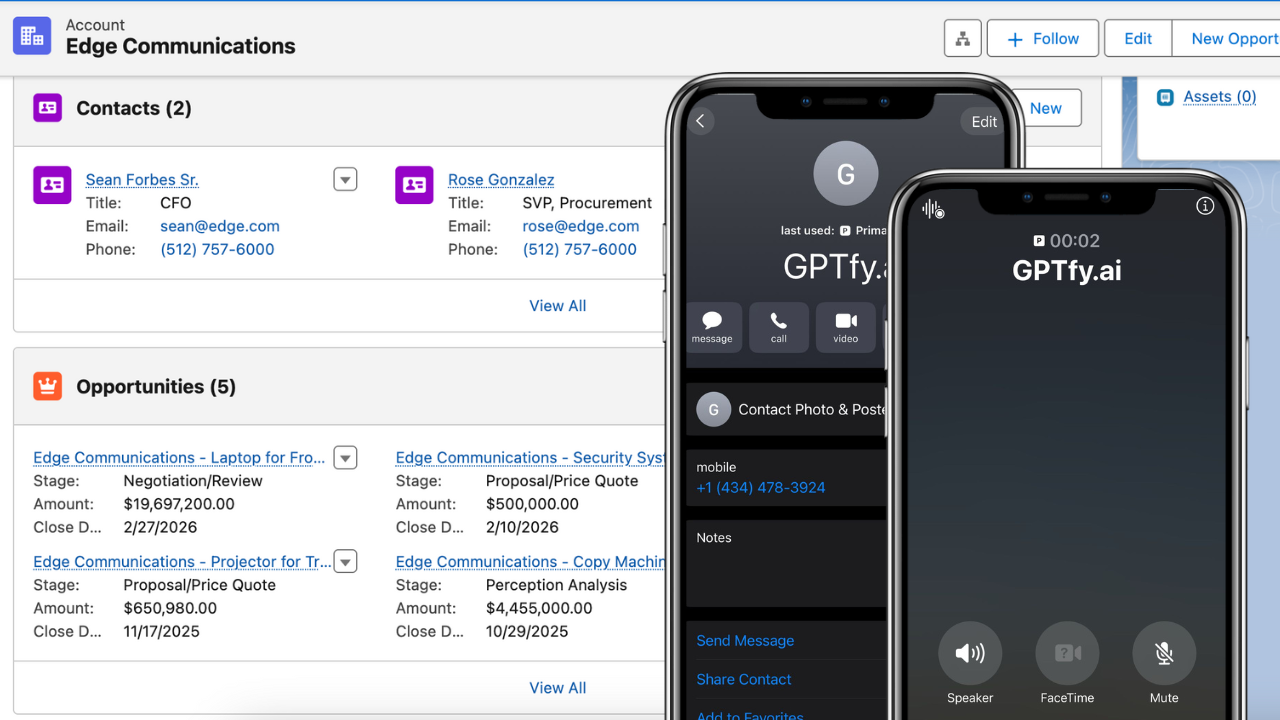The width and height of the screenshot is (1280, 720).
Task: Open the Assets (0) related link
Action: point(1219,97)
